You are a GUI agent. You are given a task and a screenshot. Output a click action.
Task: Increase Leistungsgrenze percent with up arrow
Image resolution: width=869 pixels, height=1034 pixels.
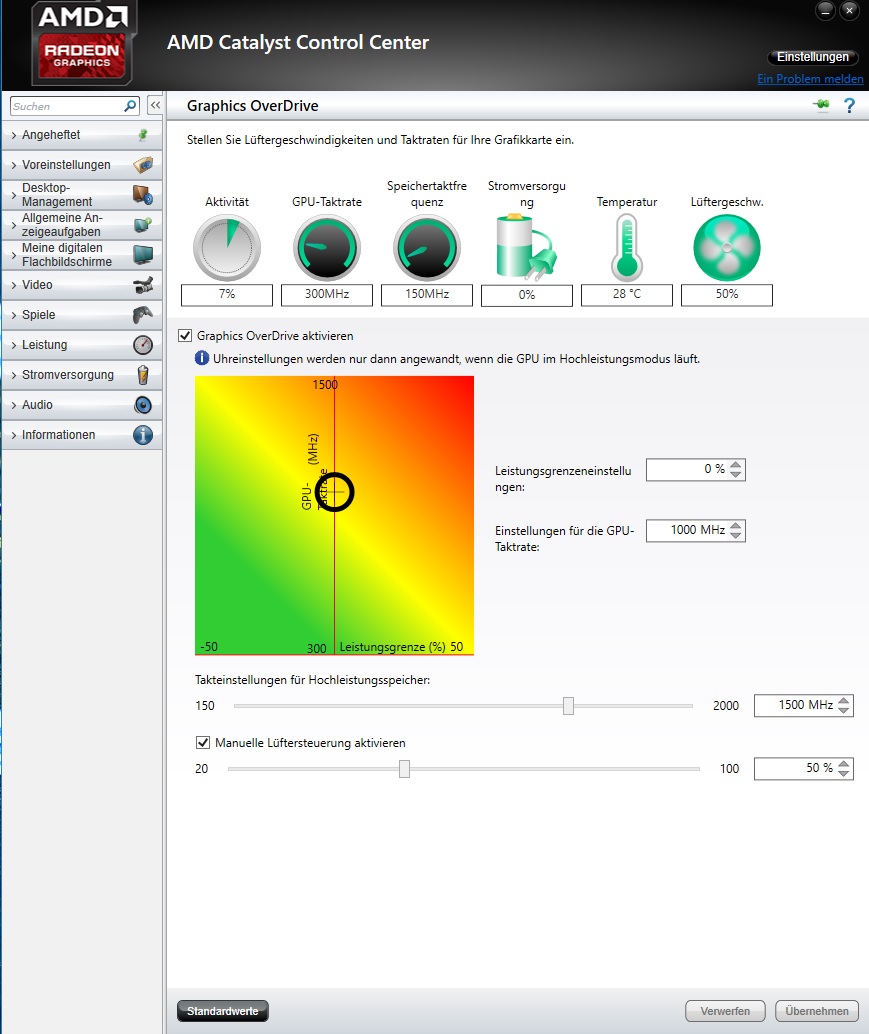click(736, 464)
